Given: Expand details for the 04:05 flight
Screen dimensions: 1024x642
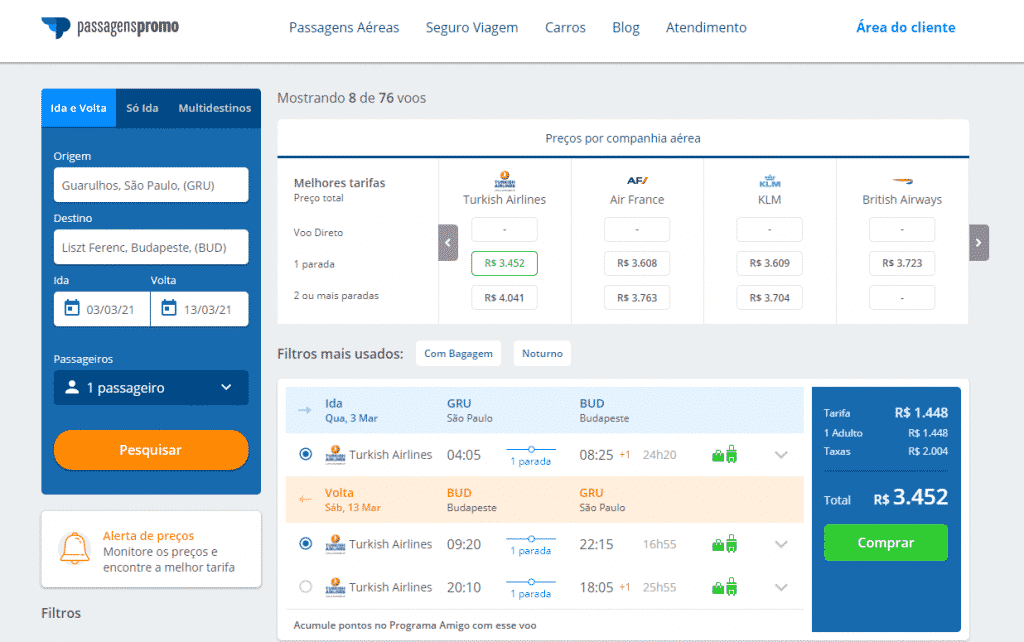Looking at the screenshot, I should [x=781, y=454].
